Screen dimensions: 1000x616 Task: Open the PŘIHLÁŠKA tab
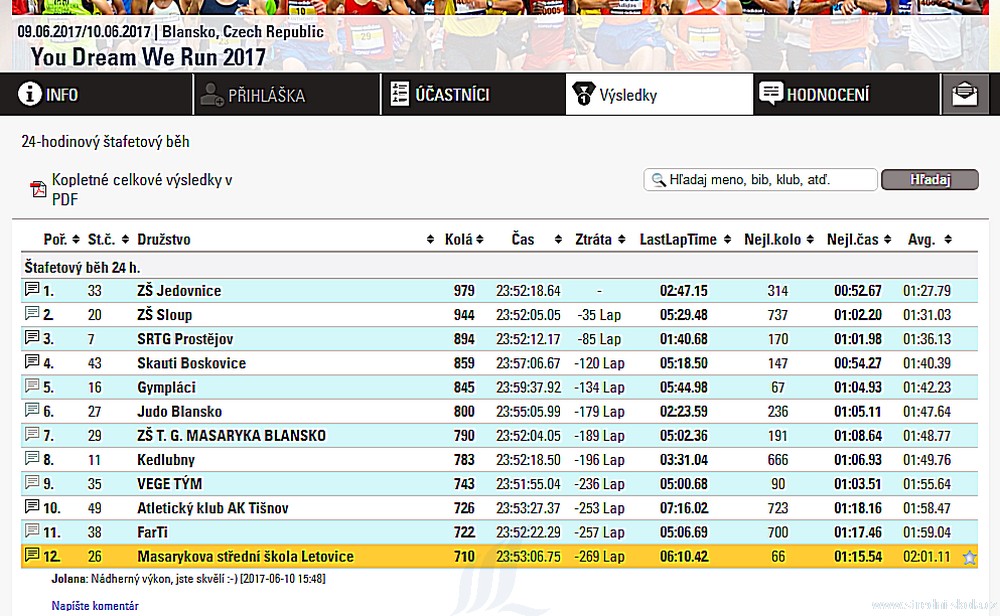click(x=287, y=94)
